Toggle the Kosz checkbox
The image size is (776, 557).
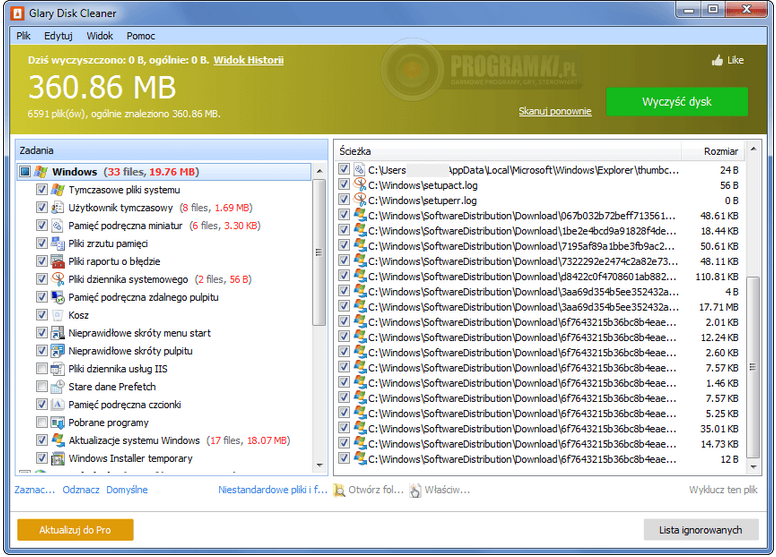[42, 314]
